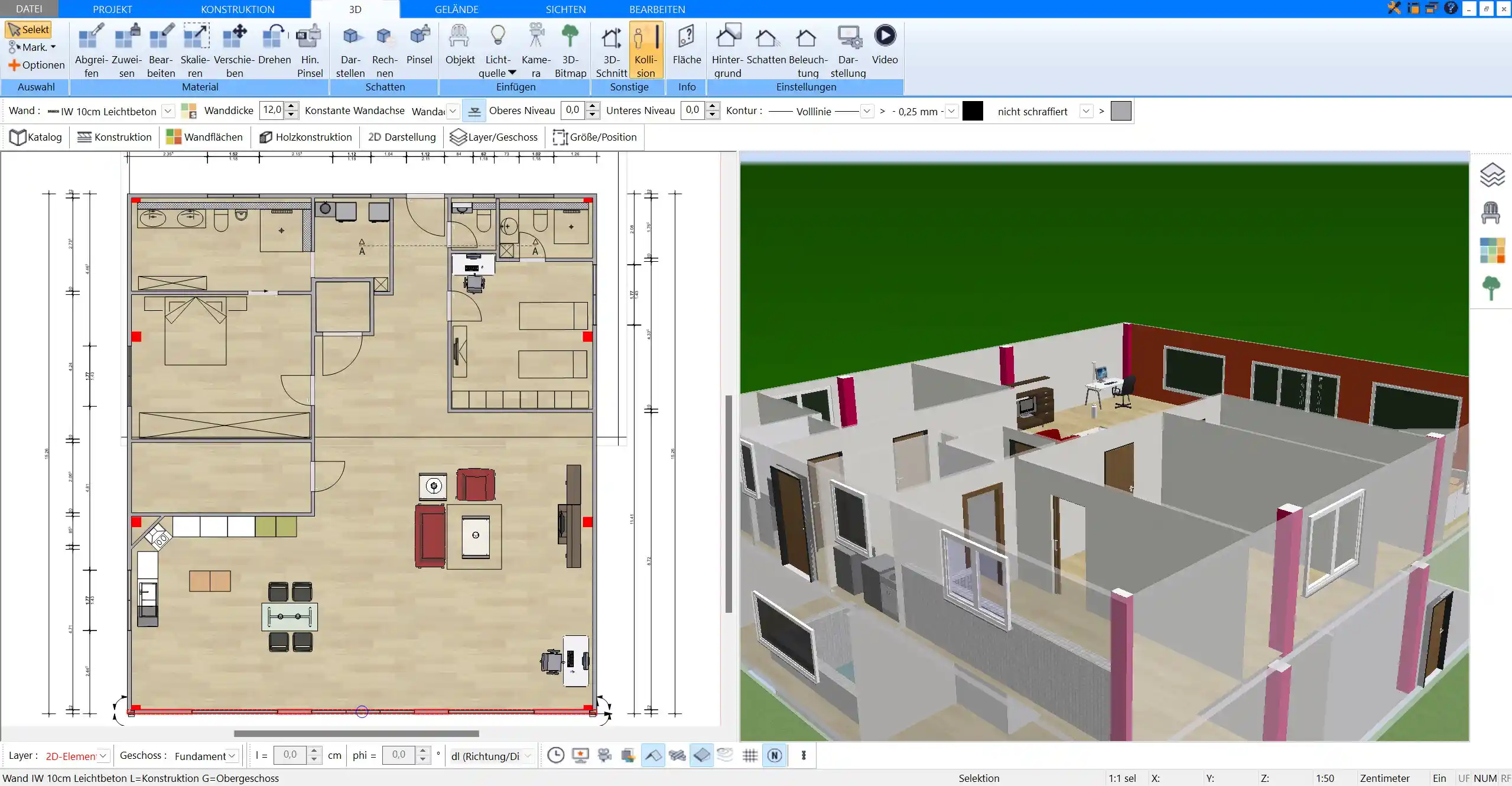This screenshot has width=1512, height=786.
Task: Open the Wandflächen tab
Action: pos(205,137)
